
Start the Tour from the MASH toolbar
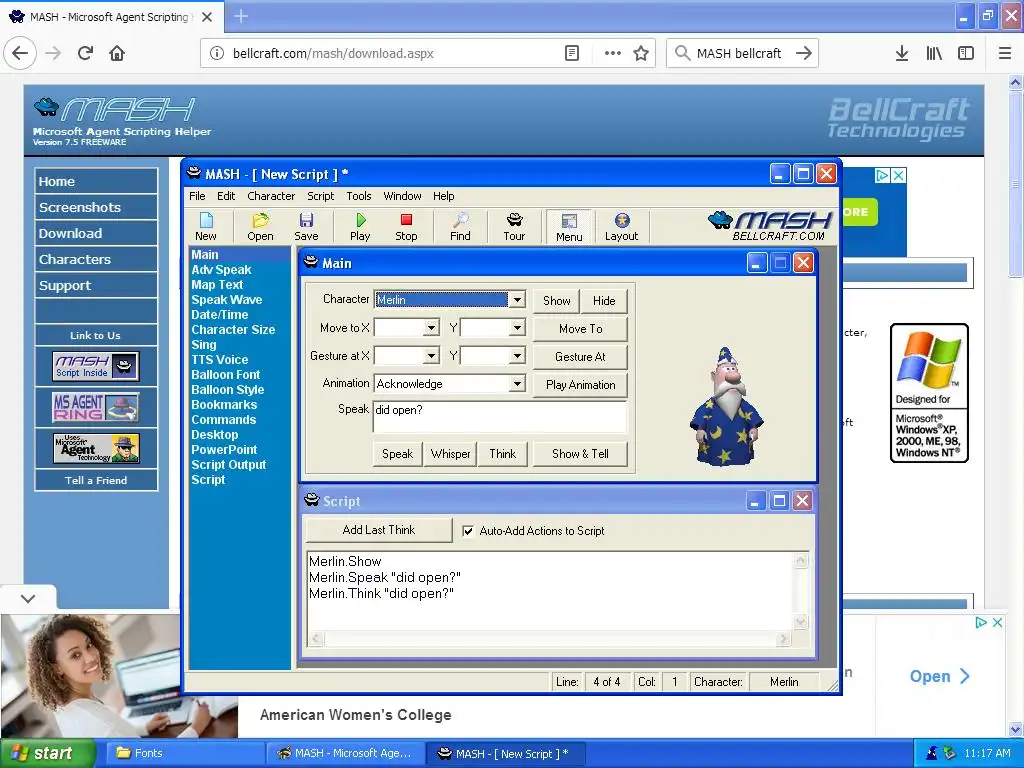click(514, 227)
